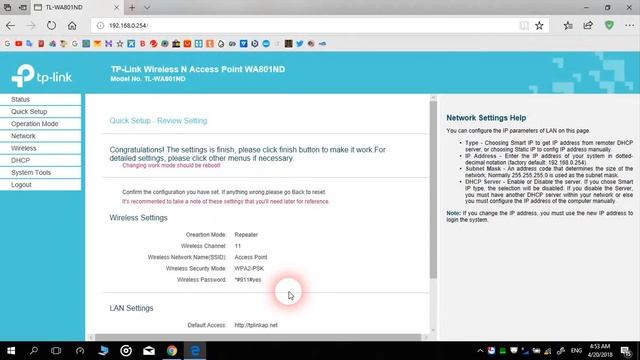Open the circular target icon on taskbar
Screen dimensions: 640x360
click(126, 351)
